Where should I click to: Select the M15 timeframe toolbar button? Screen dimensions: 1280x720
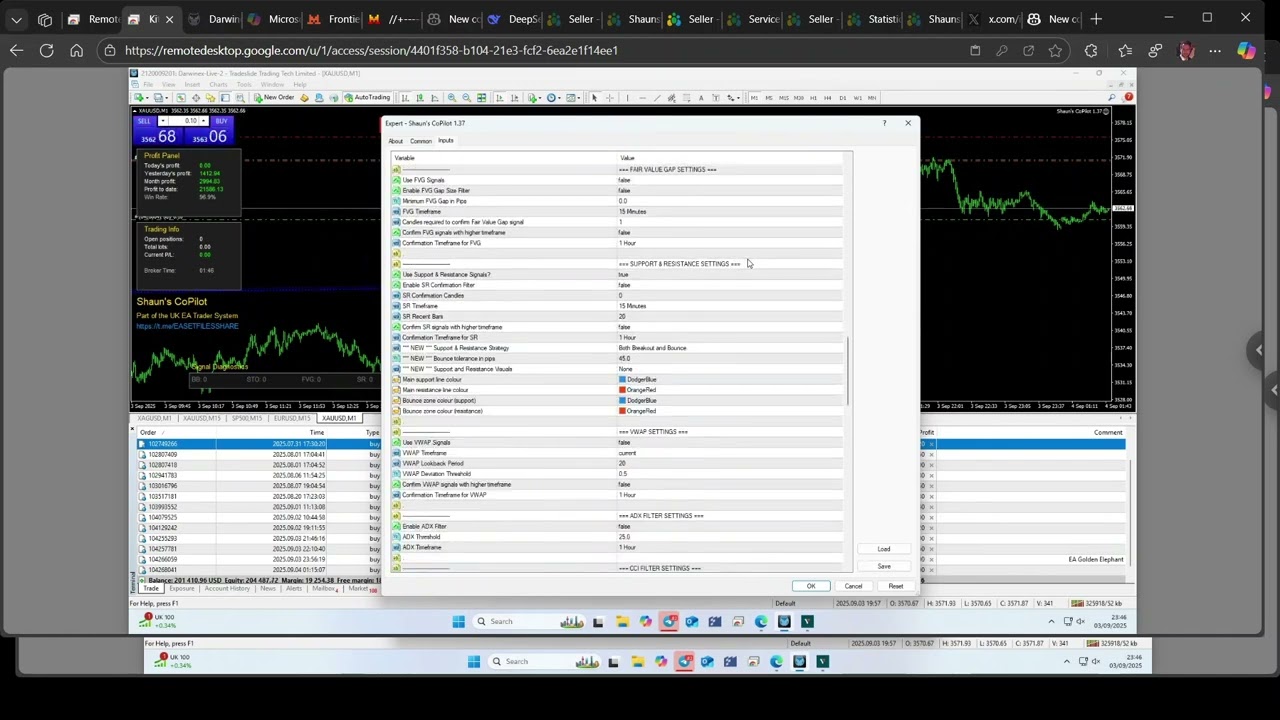(784, 97)
